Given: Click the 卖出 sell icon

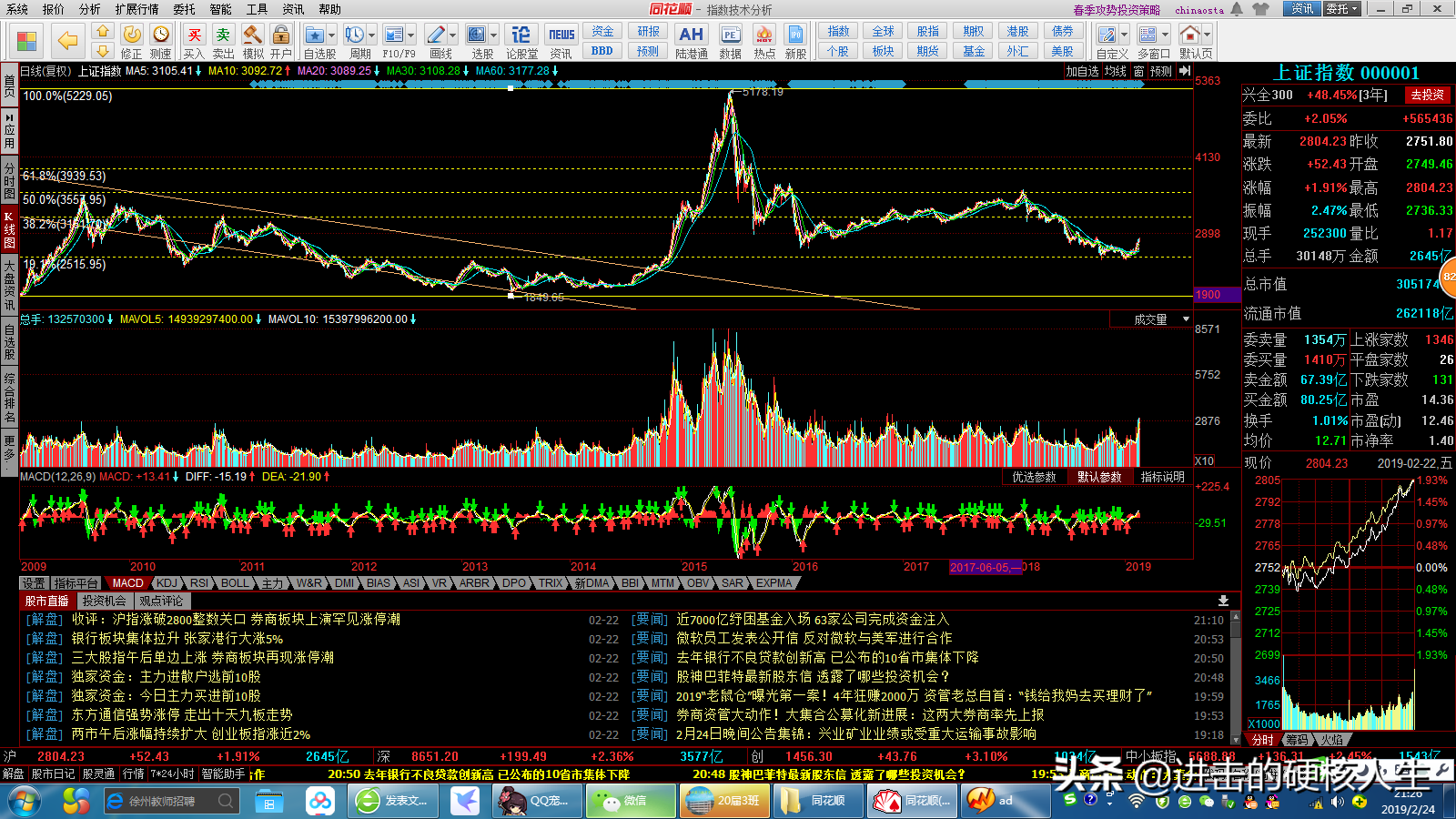Looking at the screenshot, I should (224, 36).
